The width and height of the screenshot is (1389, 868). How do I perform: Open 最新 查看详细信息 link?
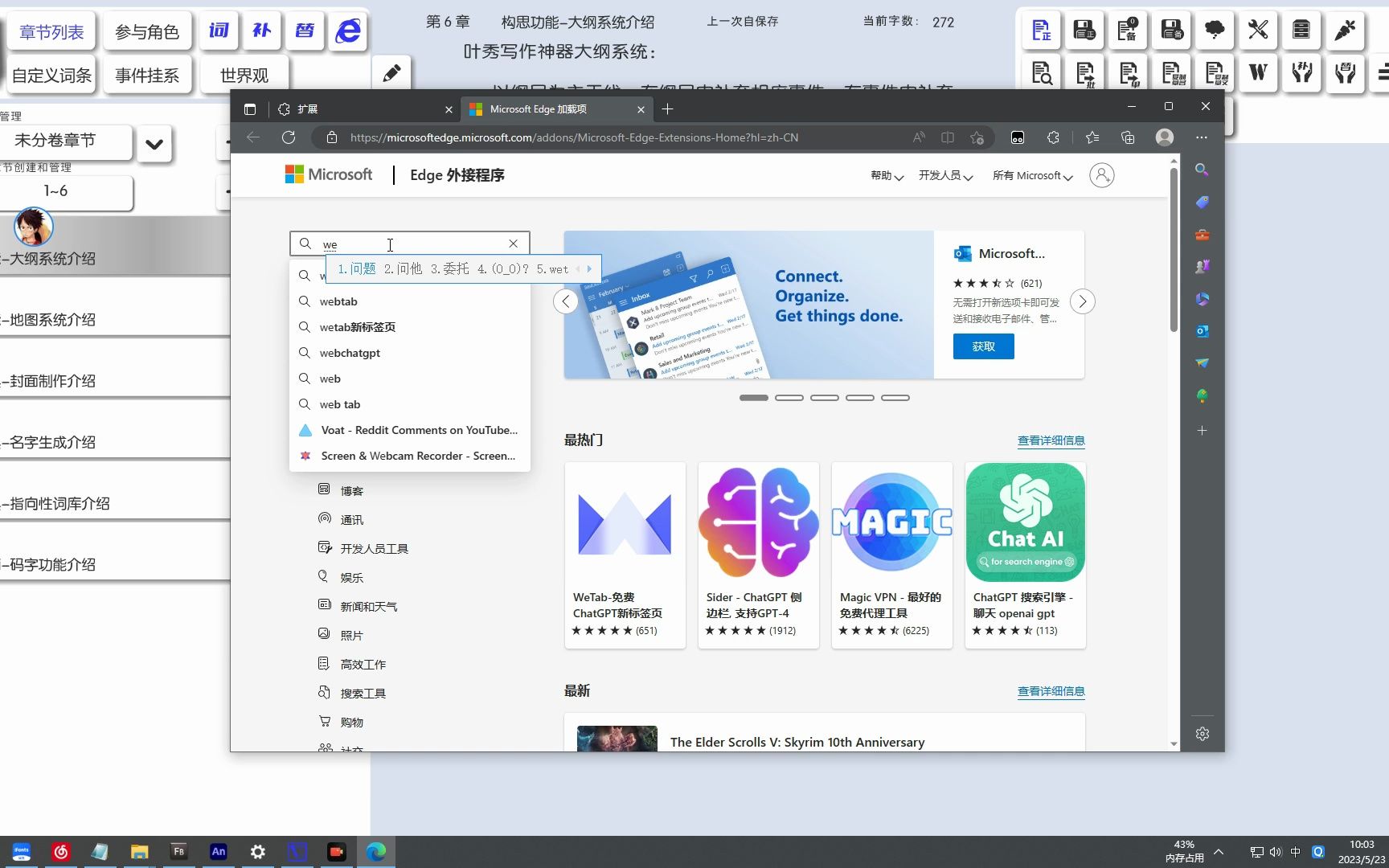(1051, 691)
